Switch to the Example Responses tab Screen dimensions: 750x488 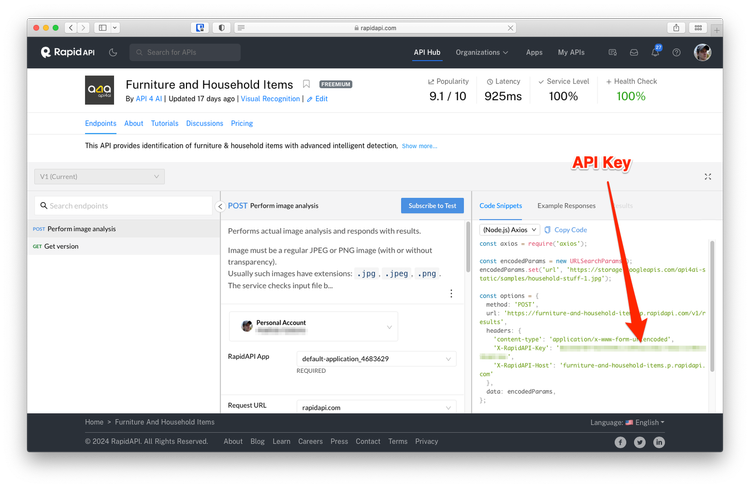(566, 206)
